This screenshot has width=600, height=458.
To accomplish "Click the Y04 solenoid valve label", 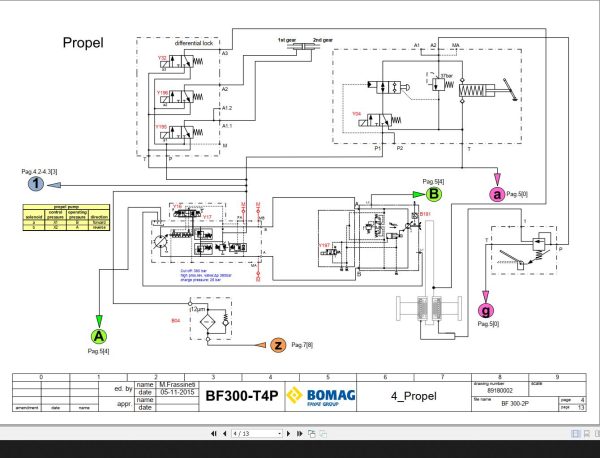I will point(356,114).
